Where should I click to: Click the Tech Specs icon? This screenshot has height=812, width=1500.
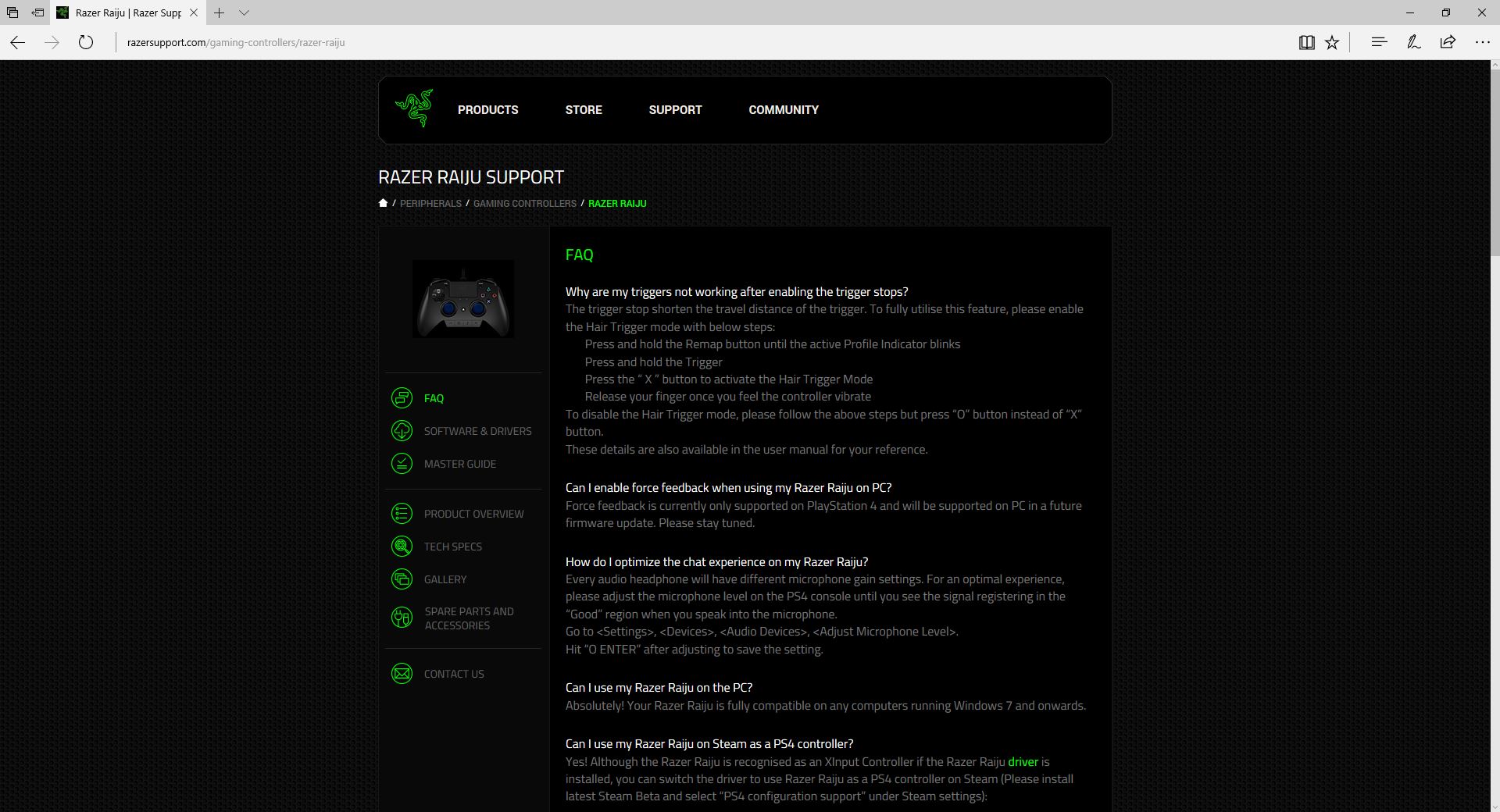402,547
